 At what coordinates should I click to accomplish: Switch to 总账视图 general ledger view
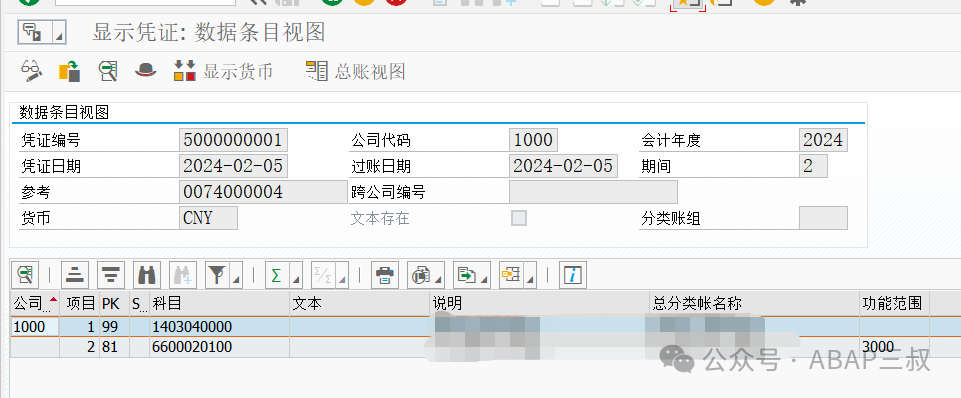coord(355,71)
